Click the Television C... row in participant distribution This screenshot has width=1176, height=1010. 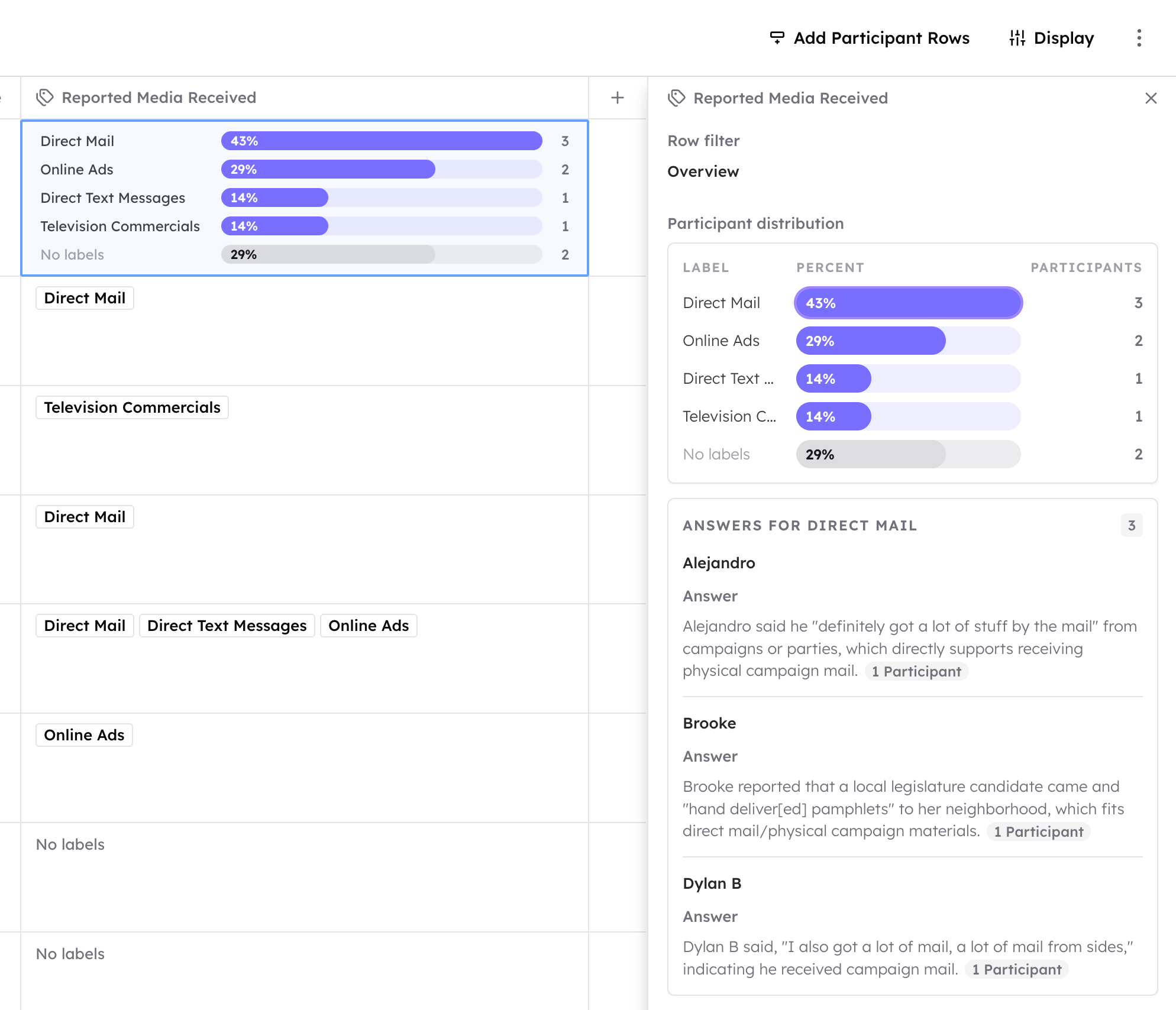(x=912, y=416)
